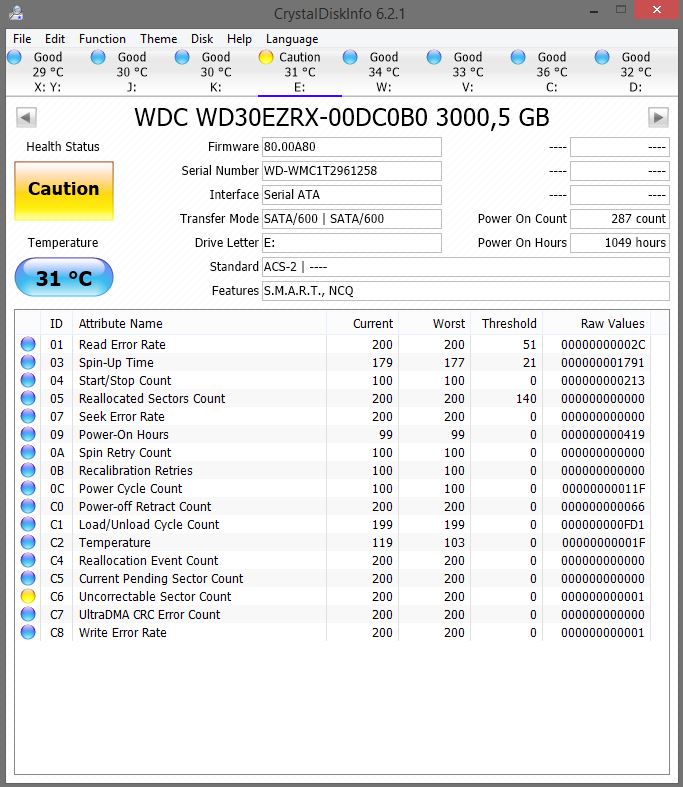Screen dimensions: 683x787
Task: Click the blue status orb for drive C:
Action: pos(518,57)
